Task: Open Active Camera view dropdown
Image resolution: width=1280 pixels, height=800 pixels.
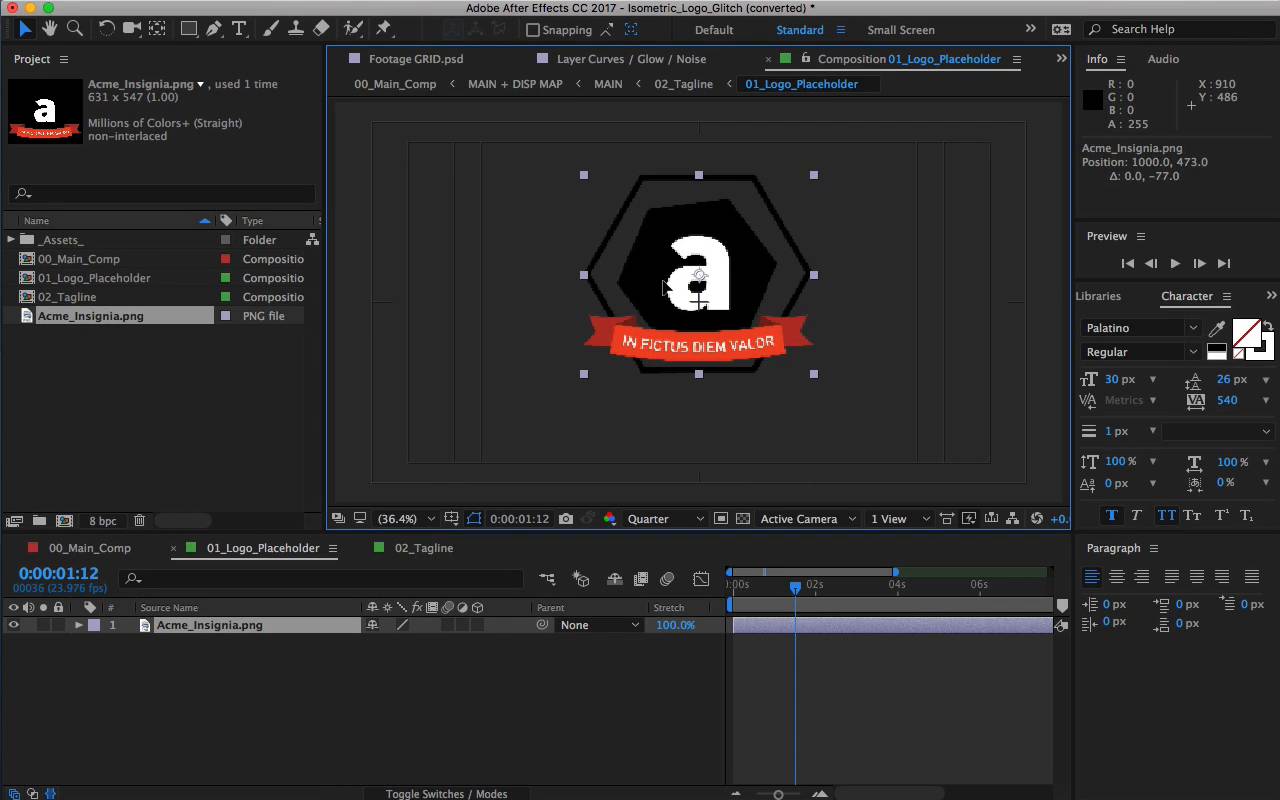Action: point(808,519)
